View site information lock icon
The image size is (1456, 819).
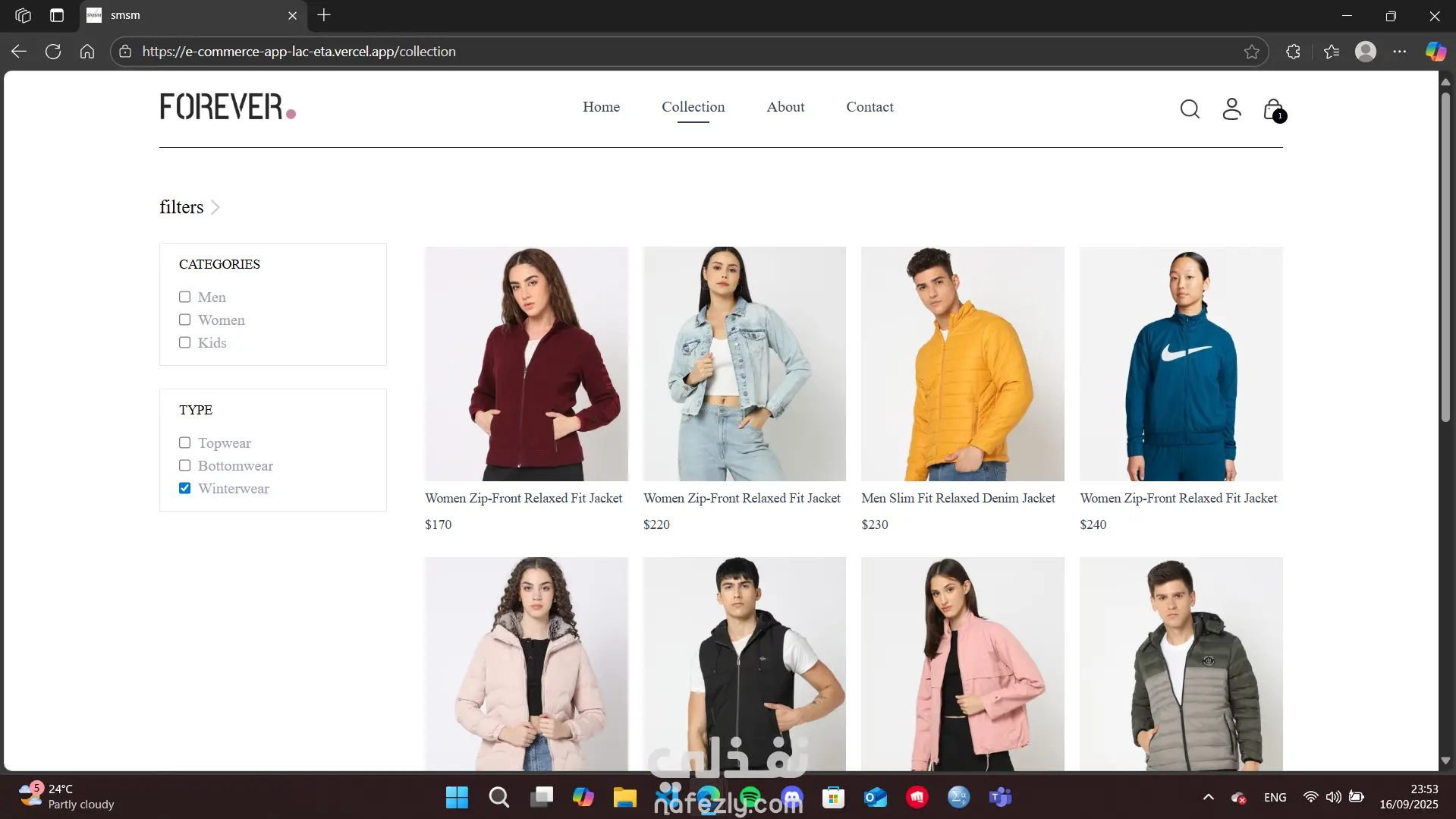click(x=126, y=52)
